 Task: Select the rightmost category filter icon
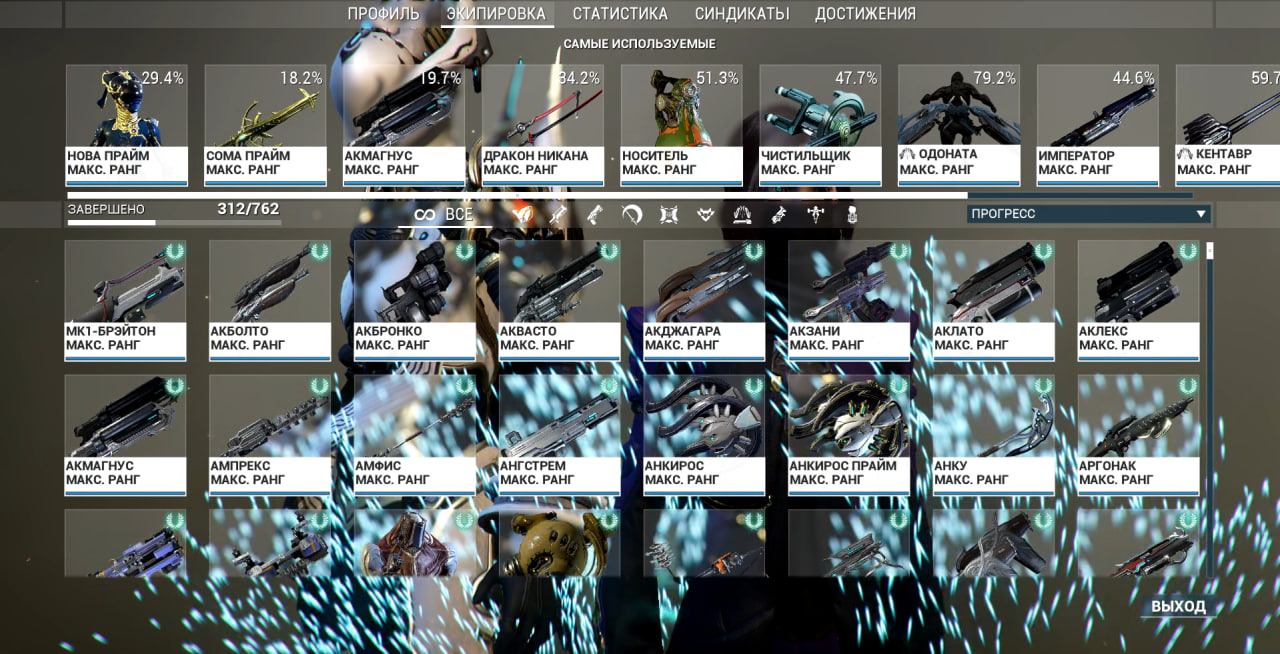point(852,214)
